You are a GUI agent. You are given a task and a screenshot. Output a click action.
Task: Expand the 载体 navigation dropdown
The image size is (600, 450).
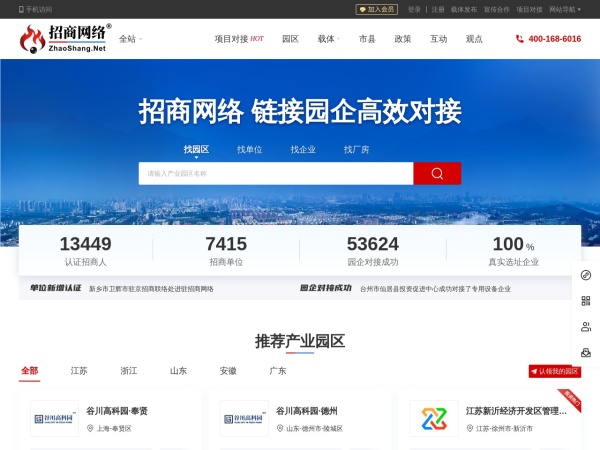tap(329, 39)
